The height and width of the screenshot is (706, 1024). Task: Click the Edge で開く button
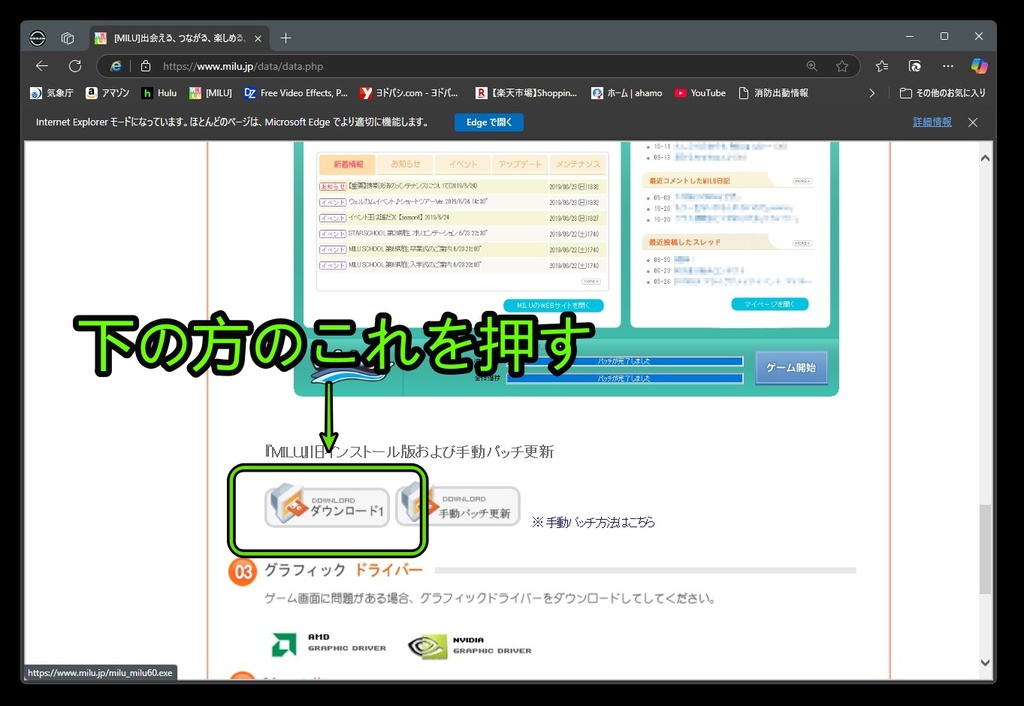point(489,122)
